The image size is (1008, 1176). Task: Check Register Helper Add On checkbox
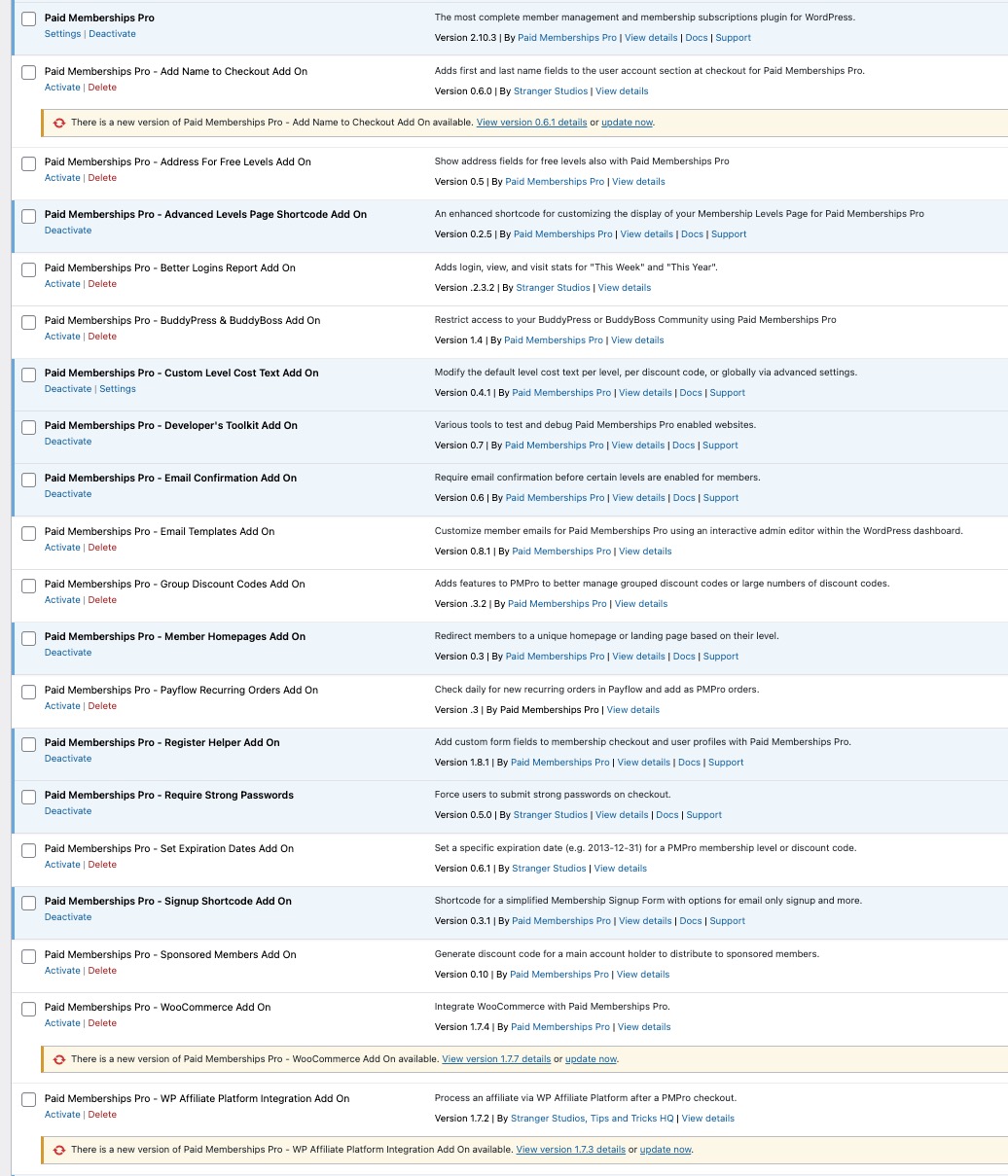[x=28, y=744]
